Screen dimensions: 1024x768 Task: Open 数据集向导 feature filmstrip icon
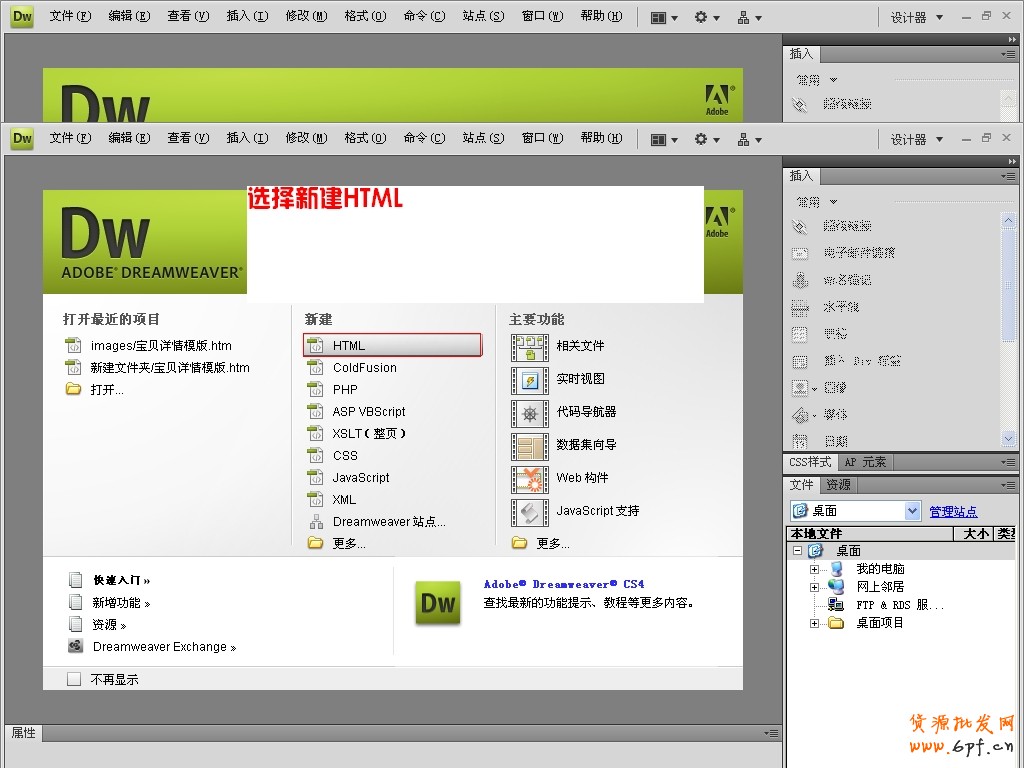point(530,446)
